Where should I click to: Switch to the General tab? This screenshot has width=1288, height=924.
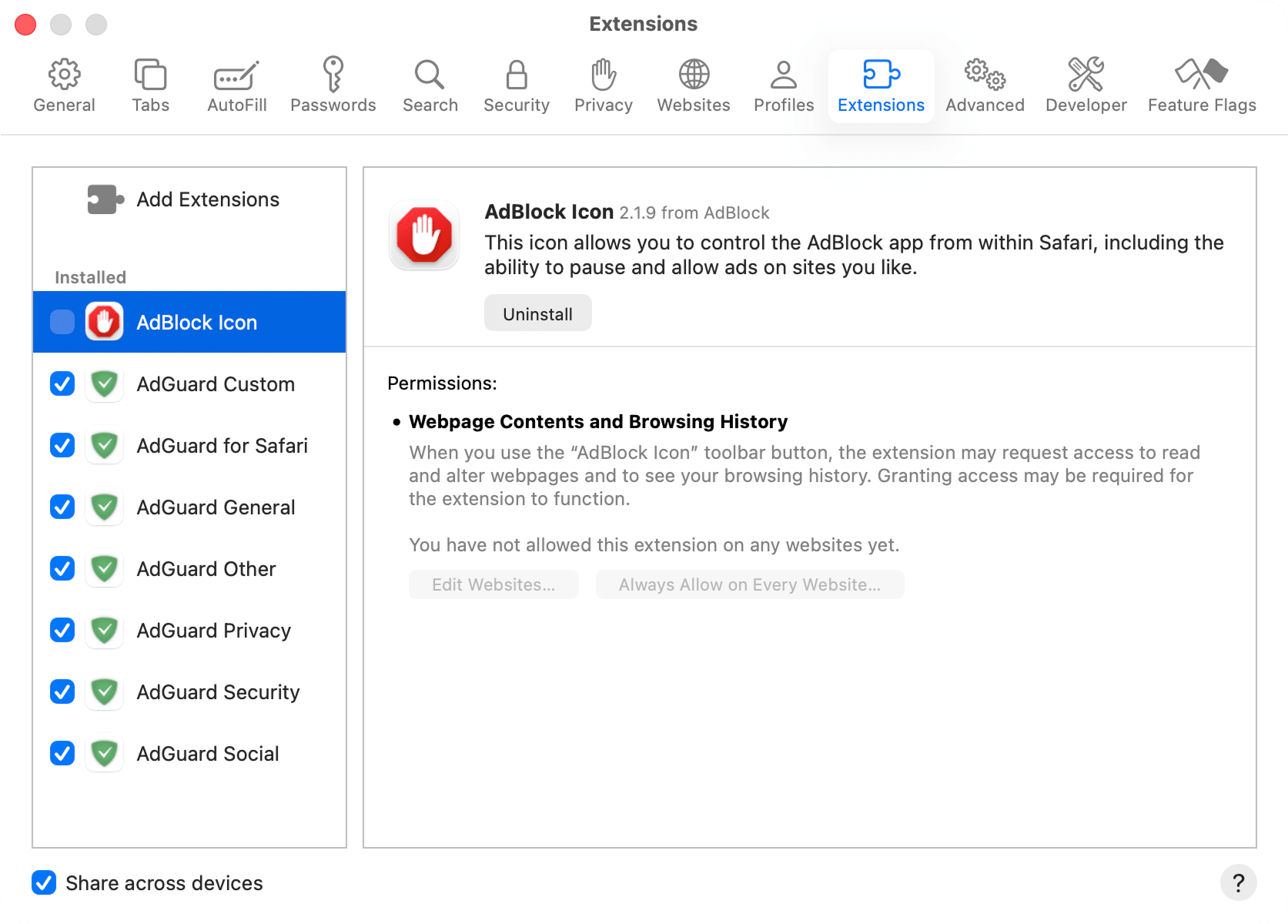64,83
